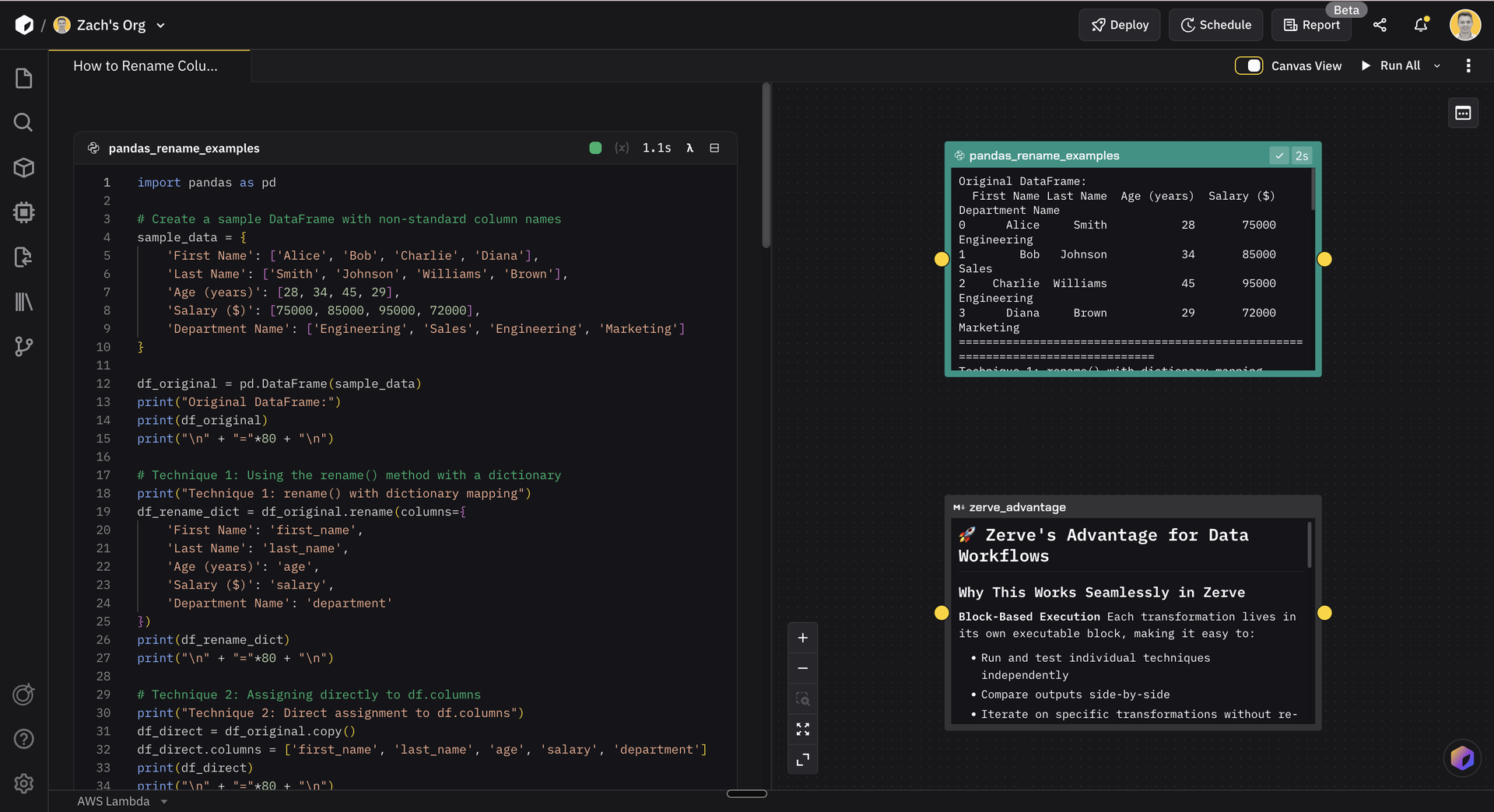Viewport: 1494px width, 812px height.
Task: Open the three-dot overflow menu near Run All
Action: coord(1469,65)
